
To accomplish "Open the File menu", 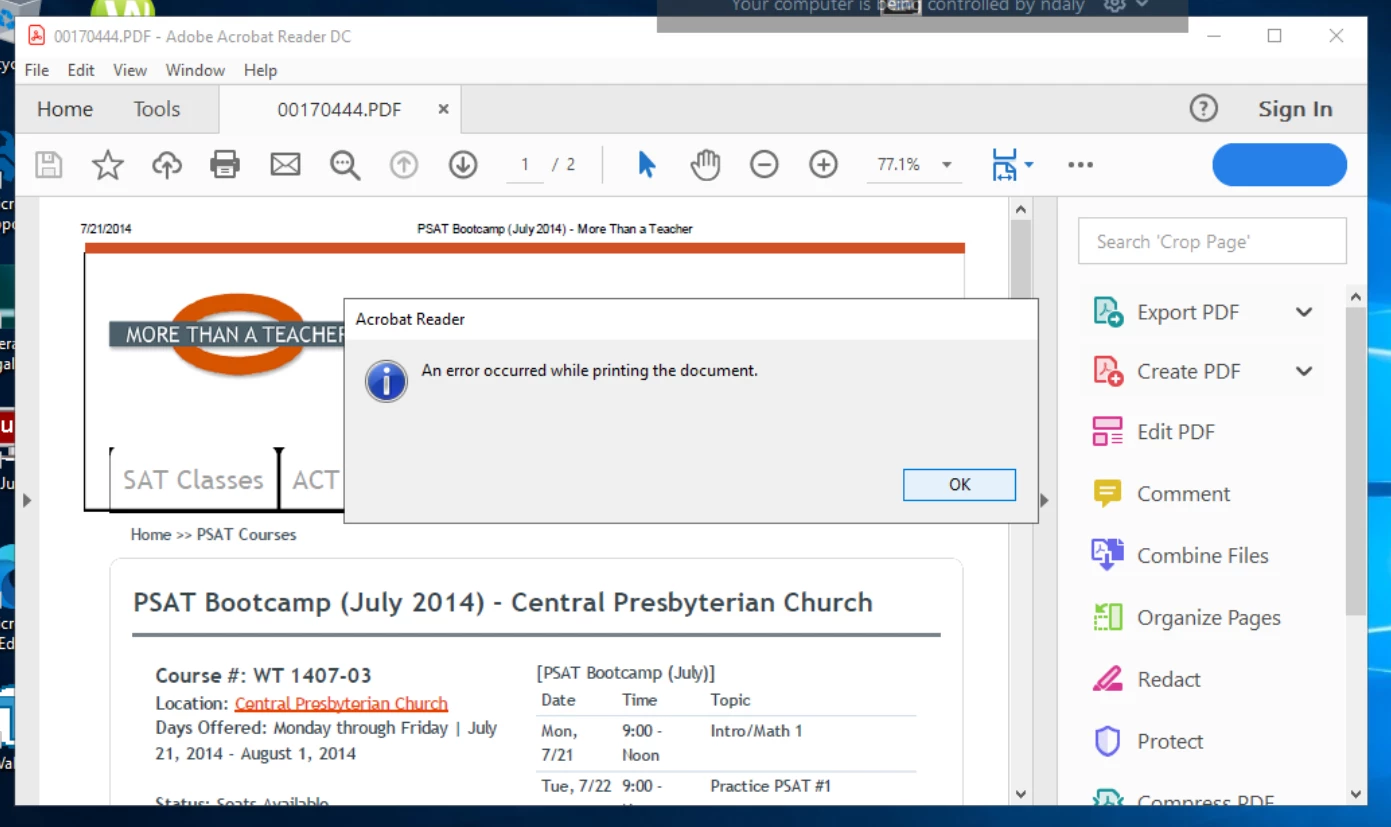I will pos(36,70).
